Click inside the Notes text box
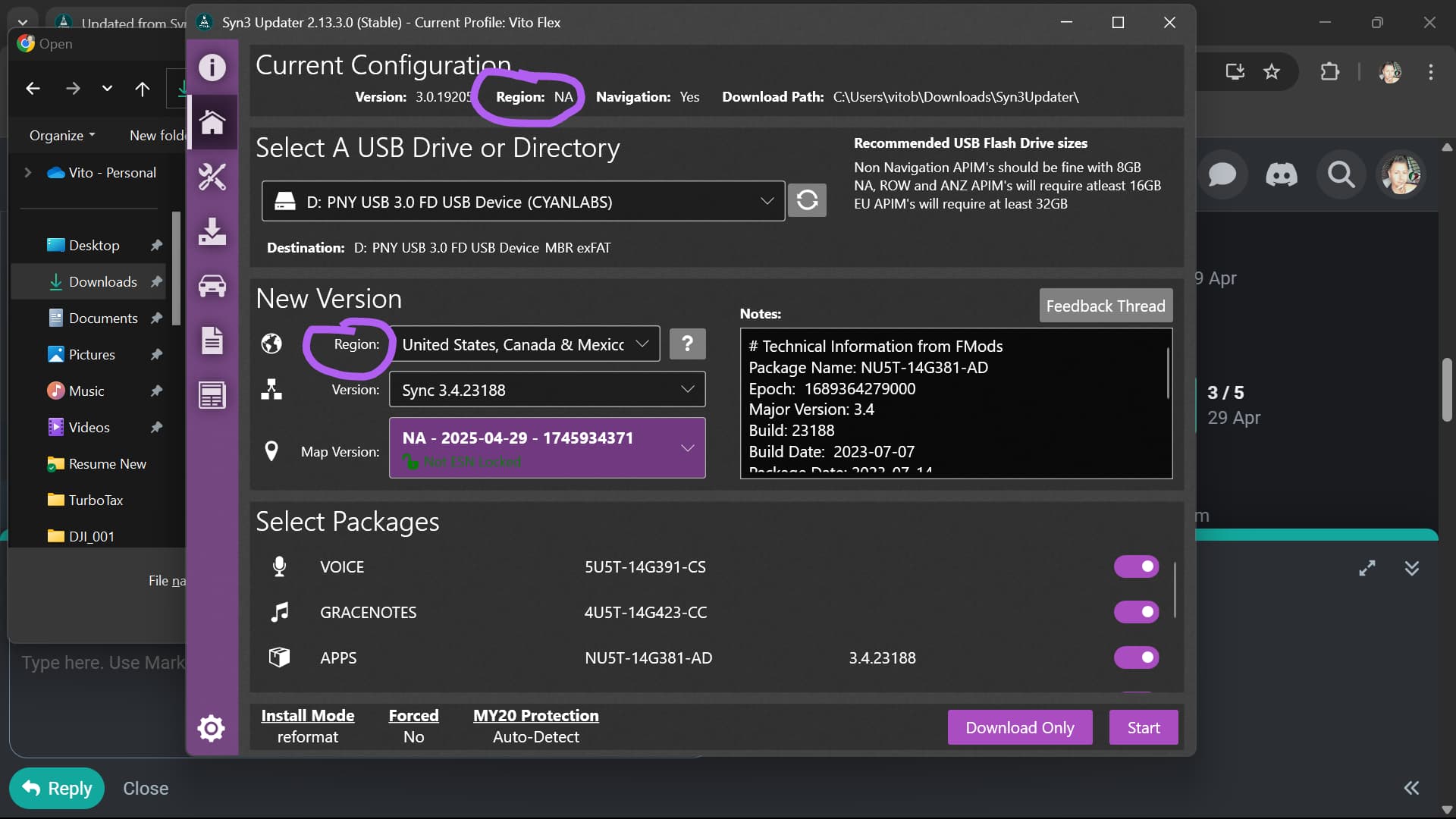The image size is (1456, 819). pyautogui.click(x=955, y=403)
